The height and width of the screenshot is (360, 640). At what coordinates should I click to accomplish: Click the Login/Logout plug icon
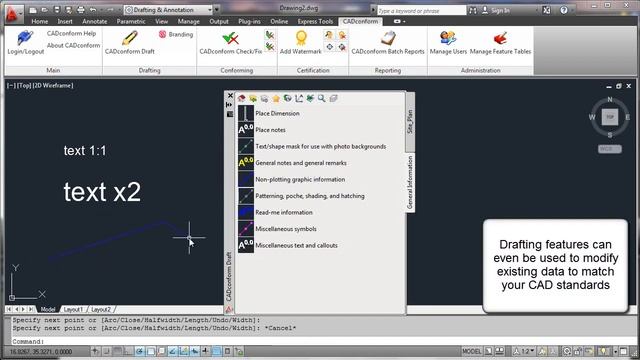pyautogui.click(x=25, y=38)
